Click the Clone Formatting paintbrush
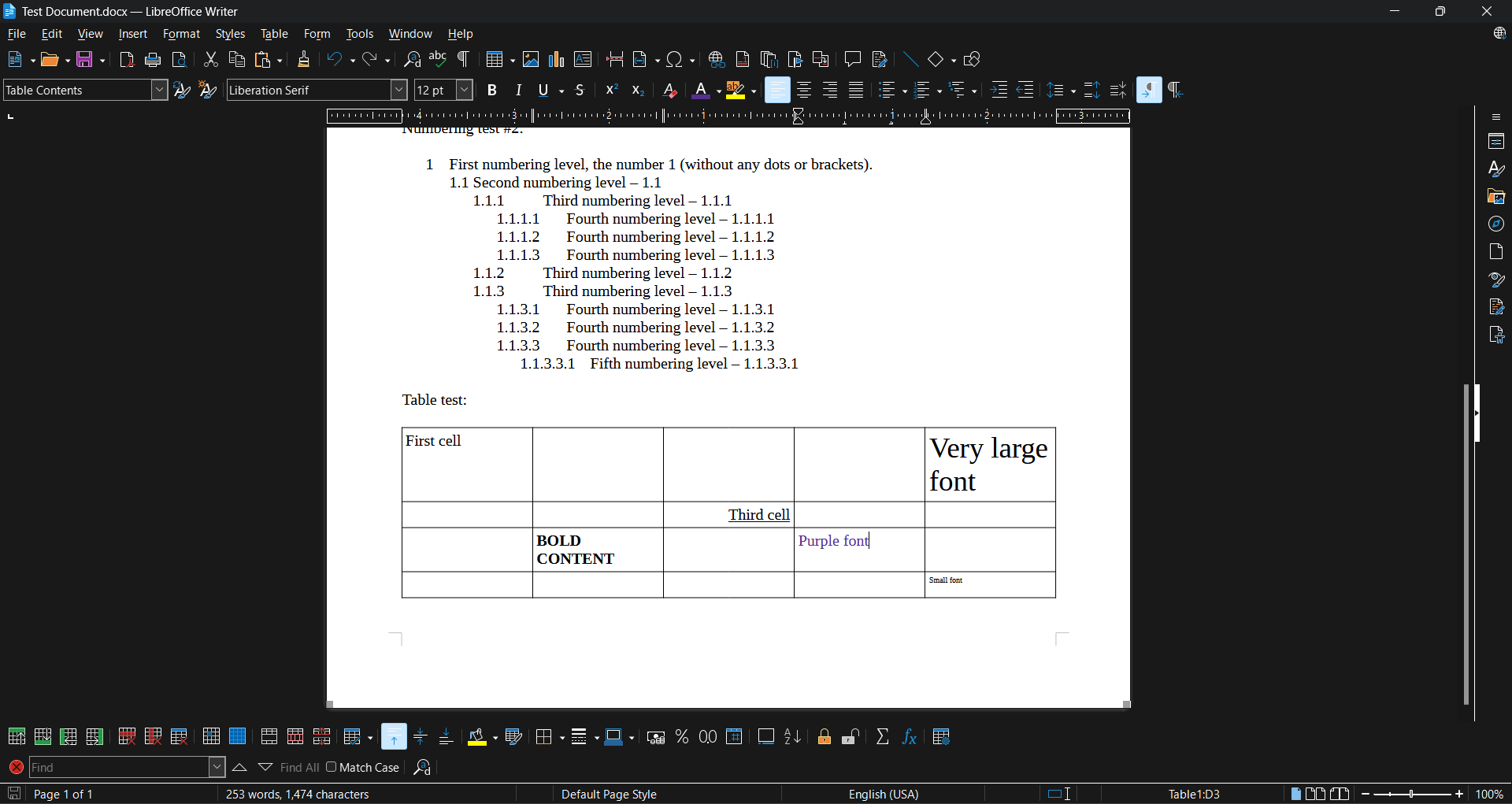The height and width of the screenshot is (804, 1512). [304, 60]
